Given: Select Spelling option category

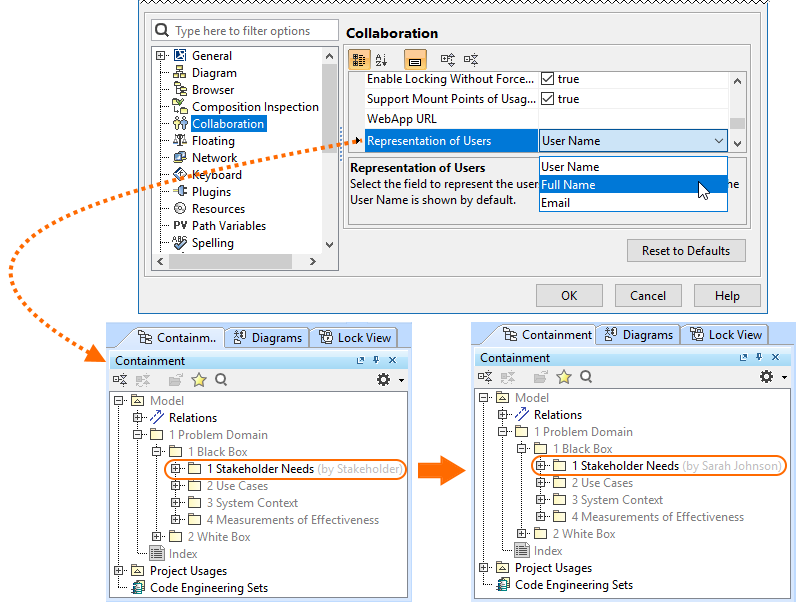Looking at the screenshot, I should click(x=213, y=243).
